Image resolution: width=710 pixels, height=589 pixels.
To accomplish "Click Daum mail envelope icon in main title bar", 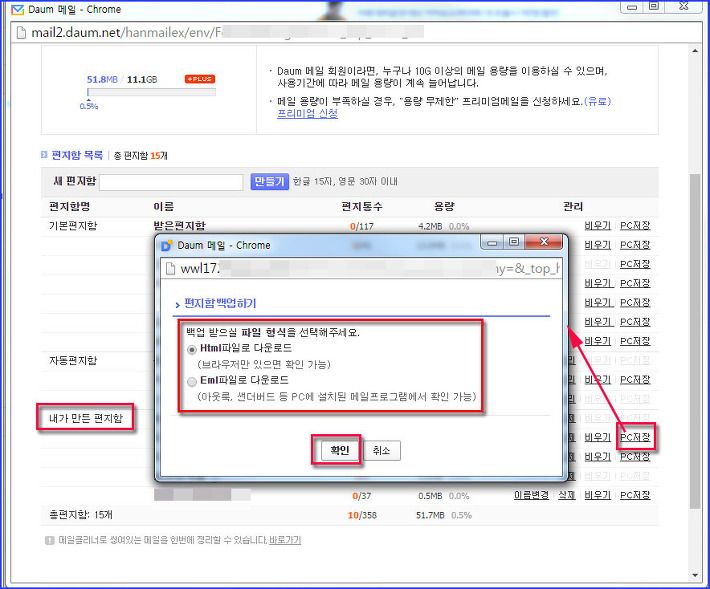I will click(x=17, y=10).
